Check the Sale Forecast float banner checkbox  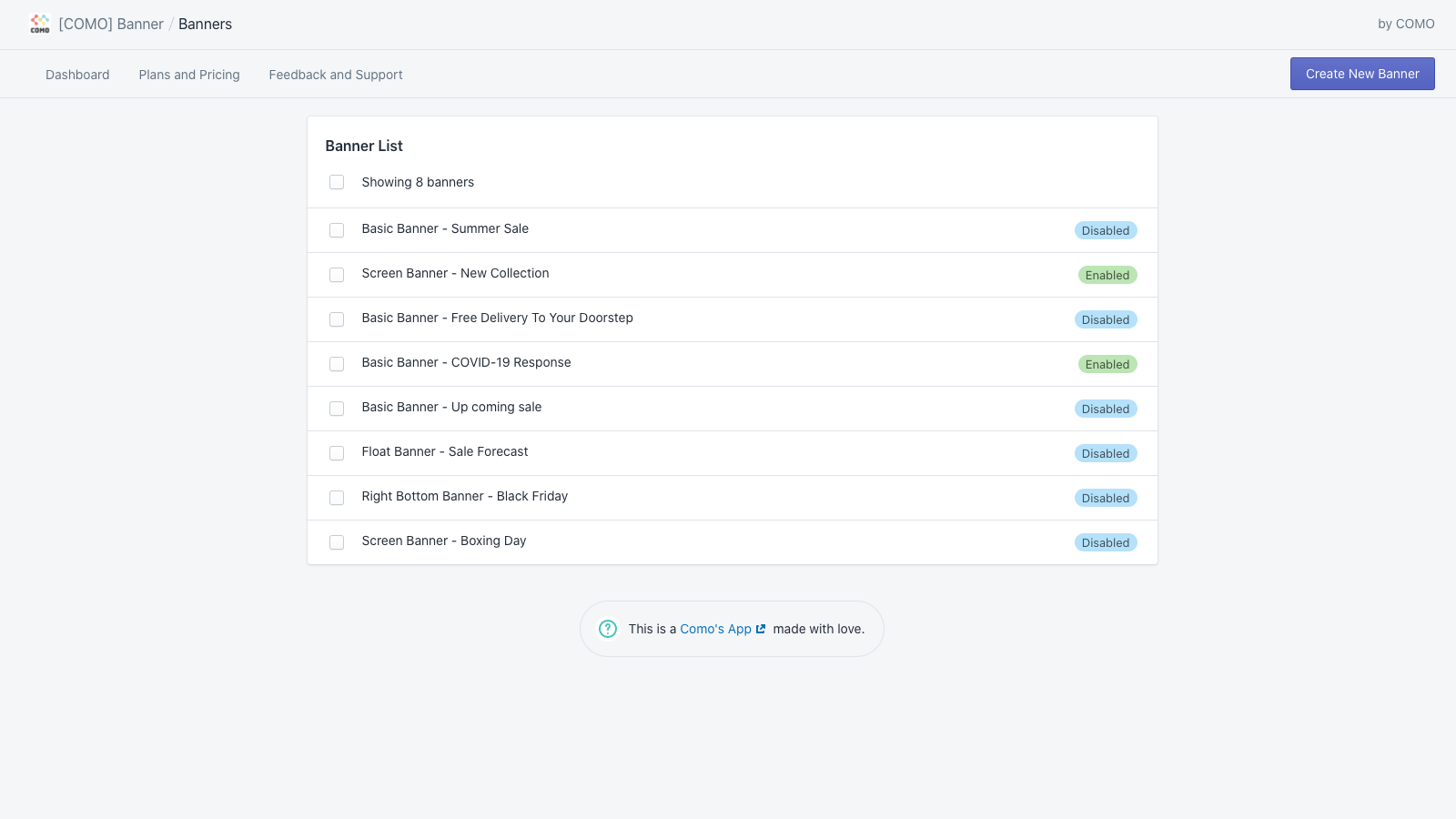click(337, 453)
